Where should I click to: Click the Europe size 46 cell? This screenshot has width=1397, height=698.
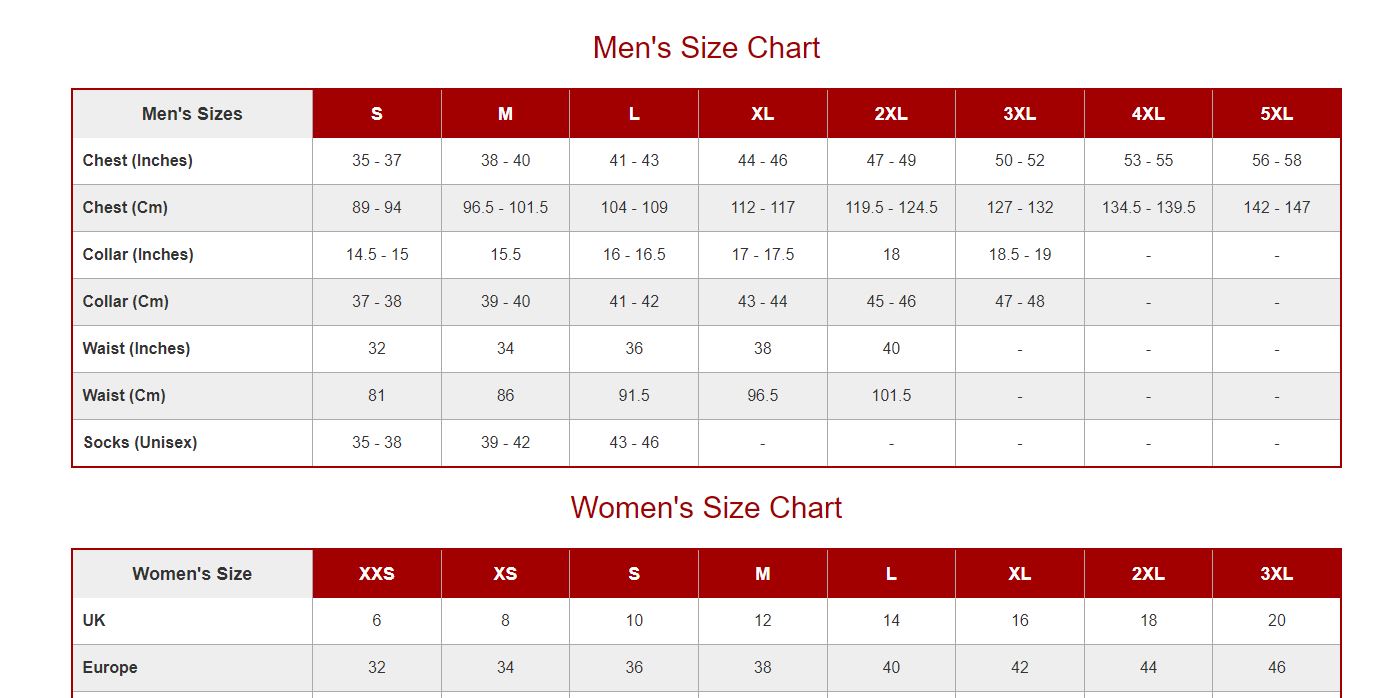[1276, 668]
